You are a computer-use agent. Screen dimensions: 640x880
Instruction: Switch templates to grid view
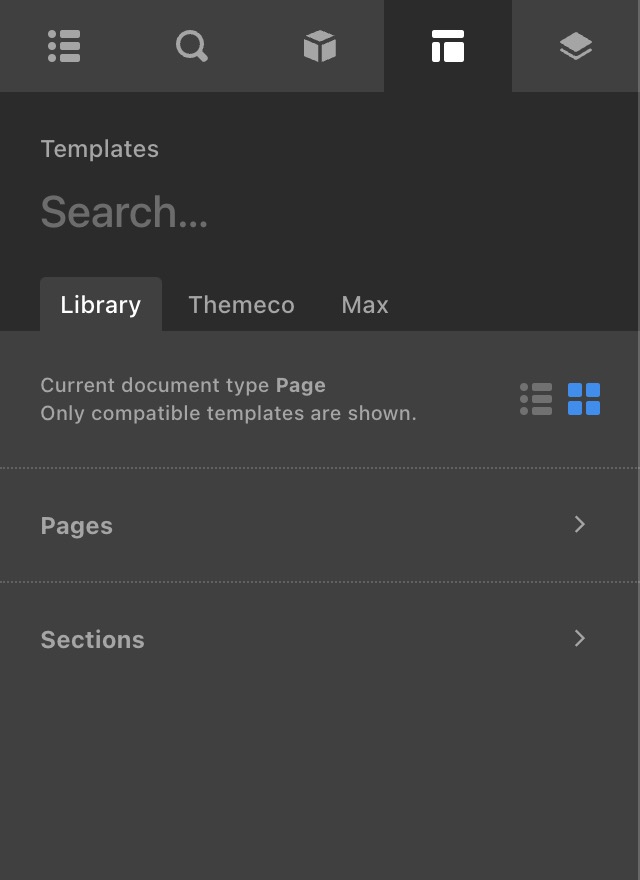click(x=584, y=399)
